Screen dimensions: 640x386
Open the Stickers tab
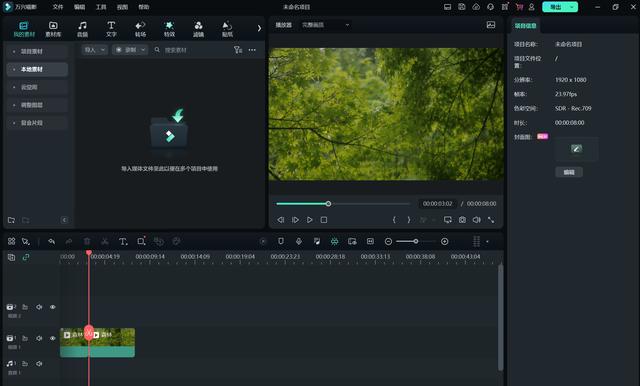[x=227, y=29]
